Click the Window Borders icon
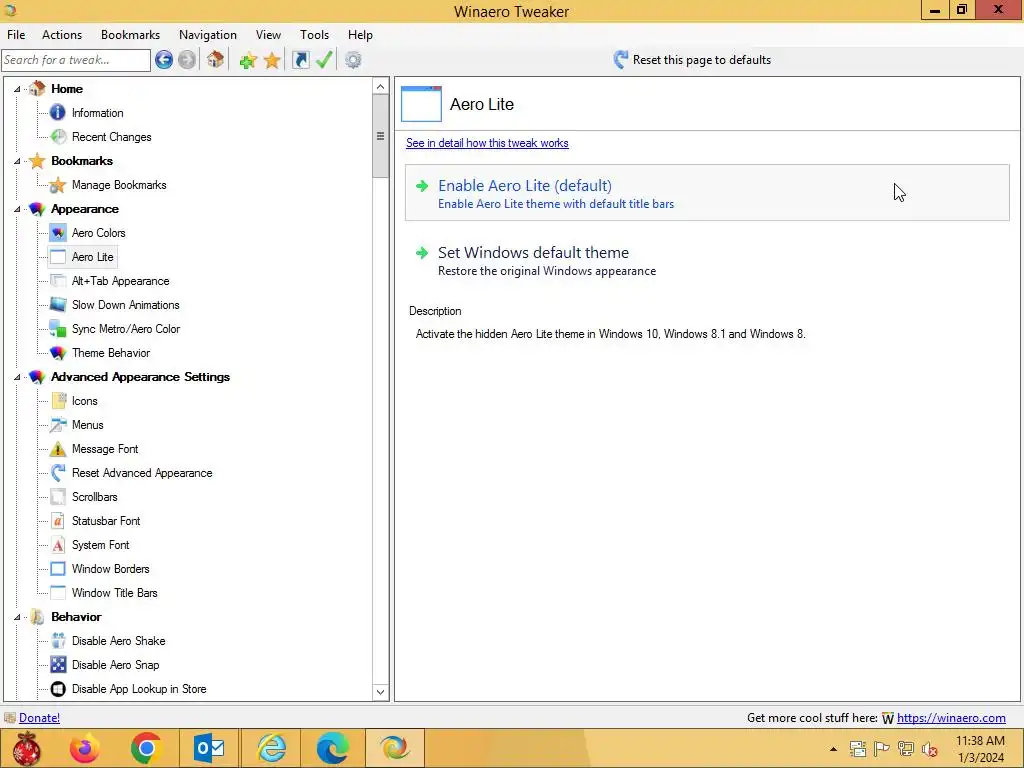 [x=57, y=568]
